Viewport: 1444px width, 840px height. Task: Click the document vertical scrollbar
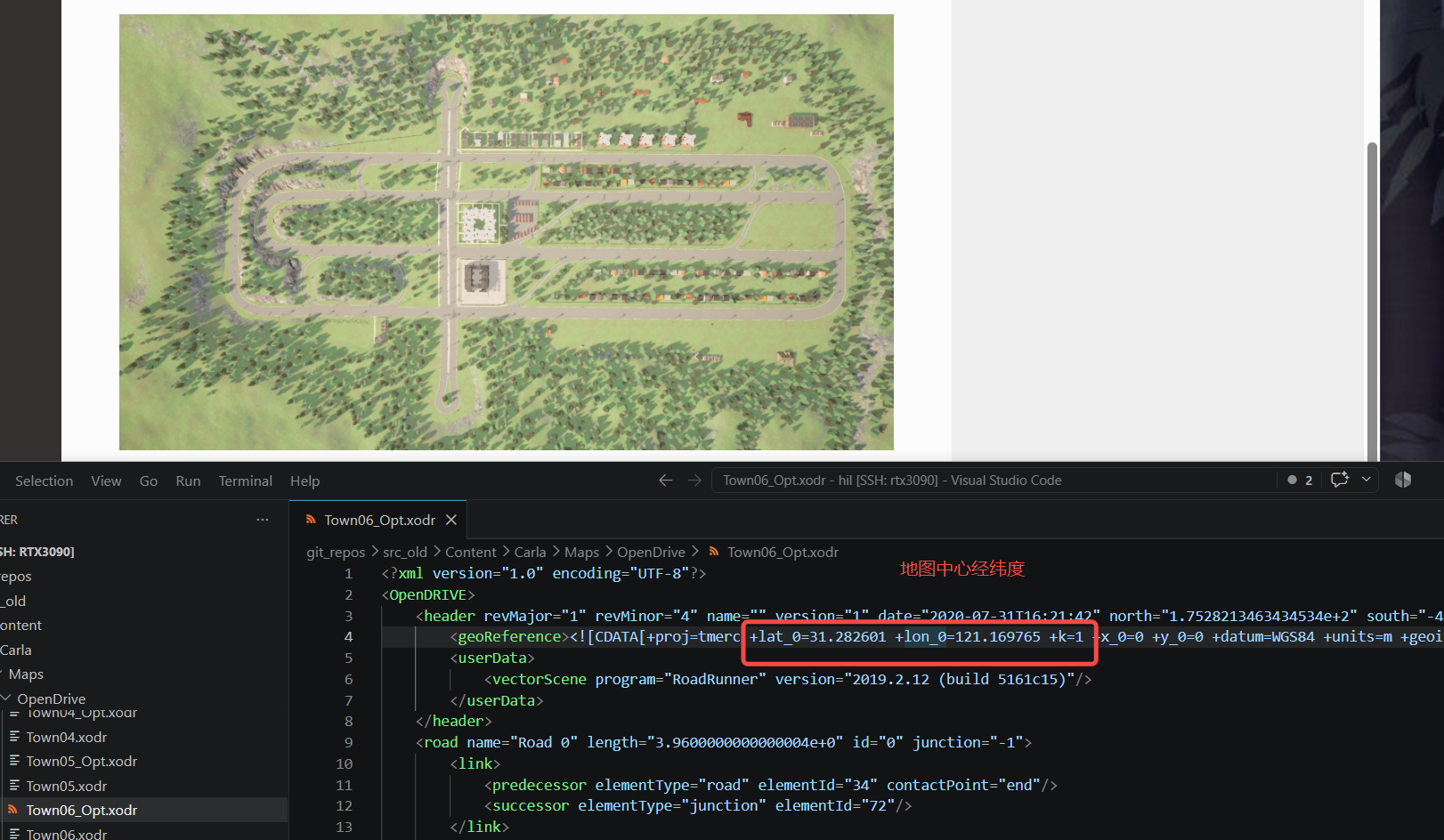(1372, 303)
